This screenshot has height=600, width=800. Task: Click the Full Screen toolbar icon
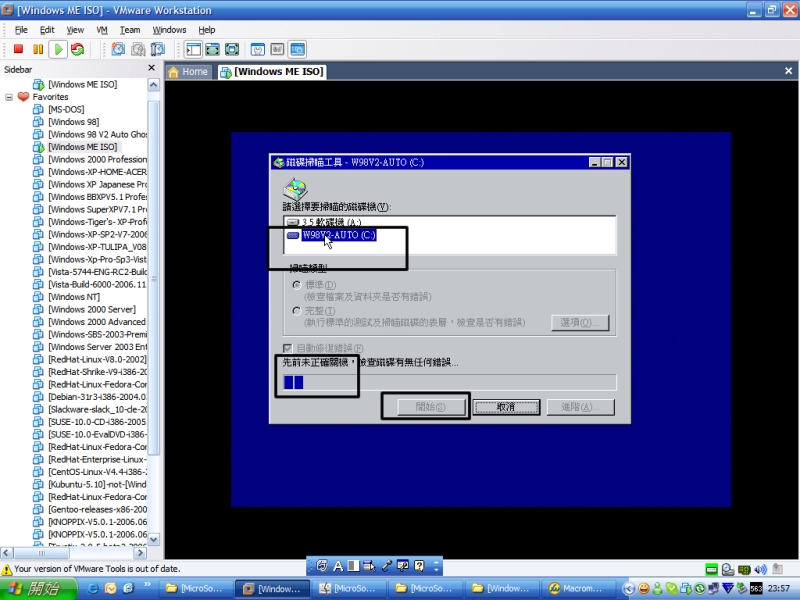[x=232, y=49]
